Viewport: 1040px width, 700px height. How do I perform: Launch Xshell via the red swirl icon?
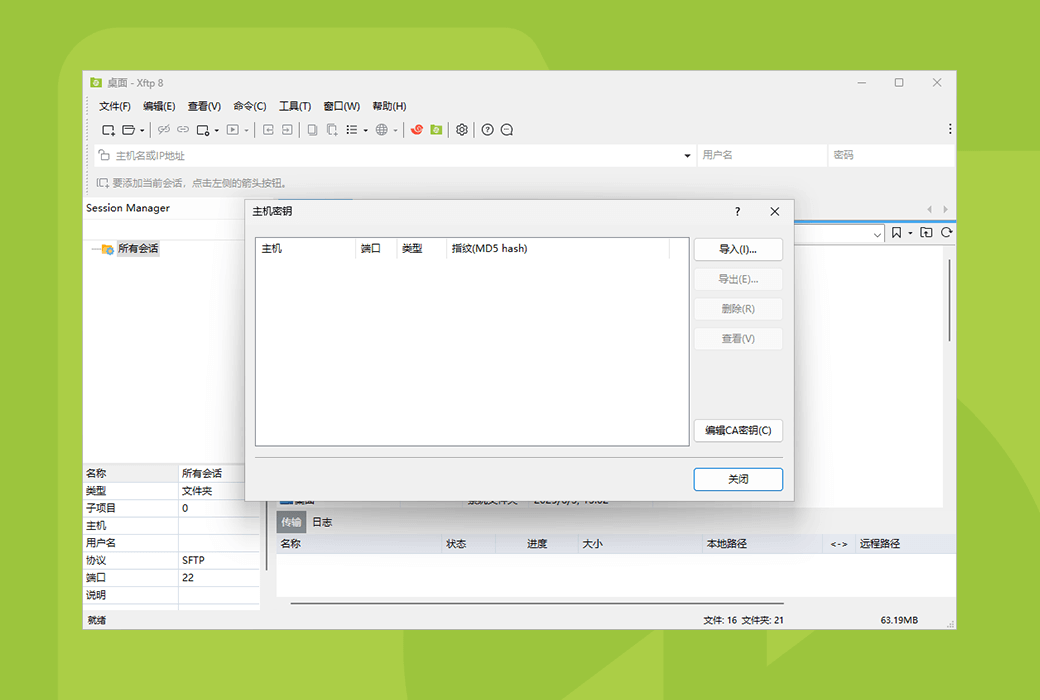point(417,129)
